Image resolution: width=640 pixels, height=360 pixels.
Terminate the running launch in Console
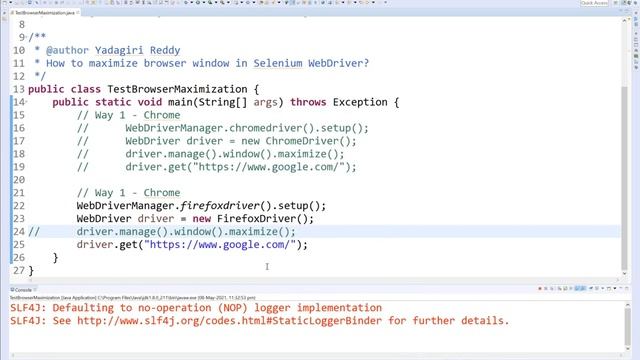pyautogui.click(x=540, y=289)
